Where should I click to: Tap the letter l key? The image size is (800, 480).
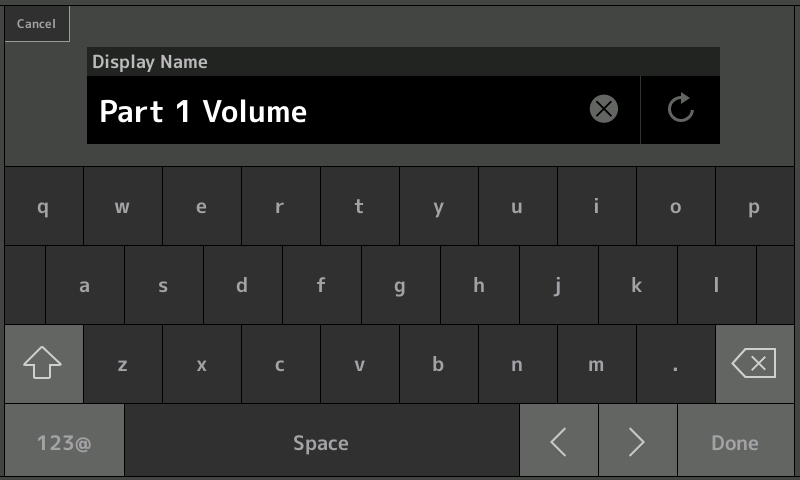(x=716, y=286)
